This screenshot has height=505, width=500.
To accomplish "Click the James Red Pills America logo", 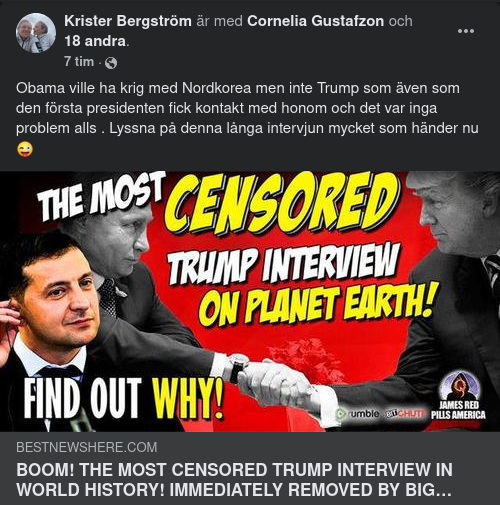I will (458, 395).
